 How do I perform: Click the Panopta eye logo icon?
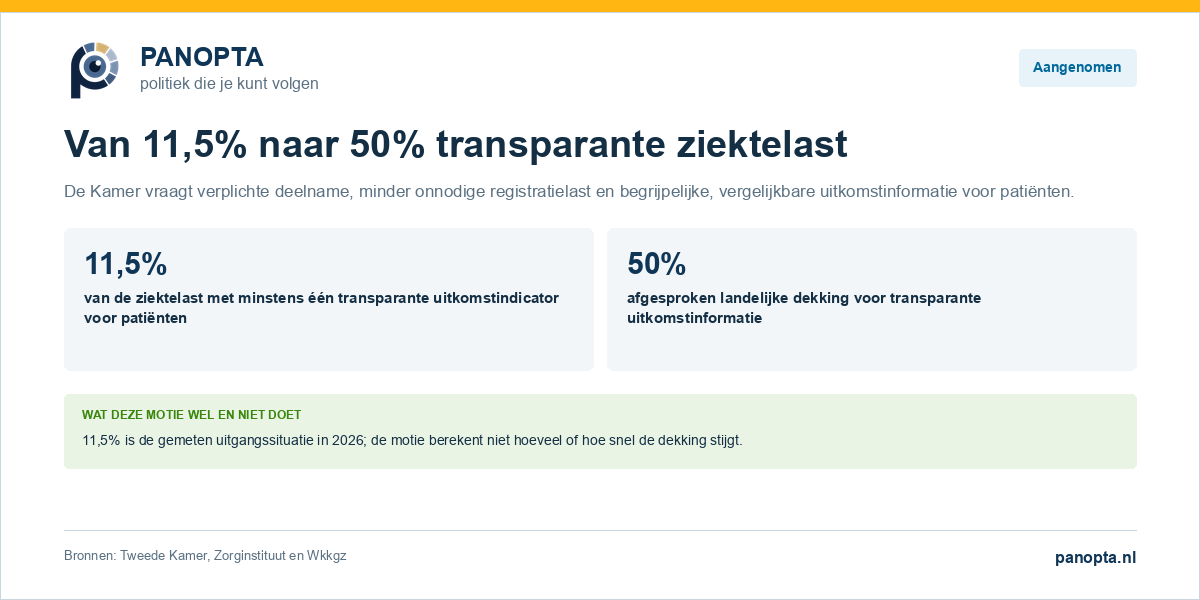pos(94,70)
